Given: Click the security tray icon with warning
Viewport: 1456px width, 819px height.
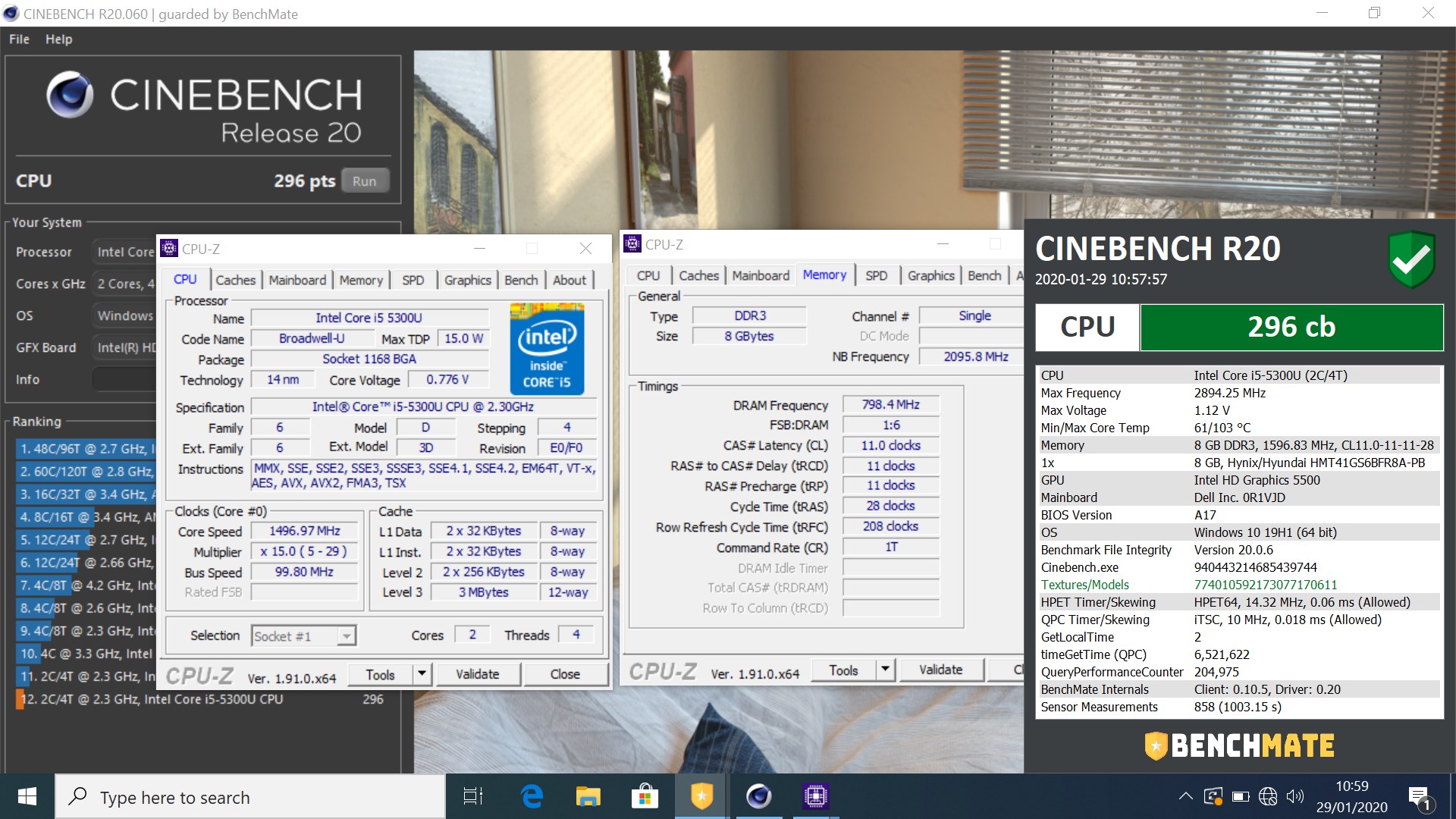Looking at the screenshot, I should (1213, 796).
